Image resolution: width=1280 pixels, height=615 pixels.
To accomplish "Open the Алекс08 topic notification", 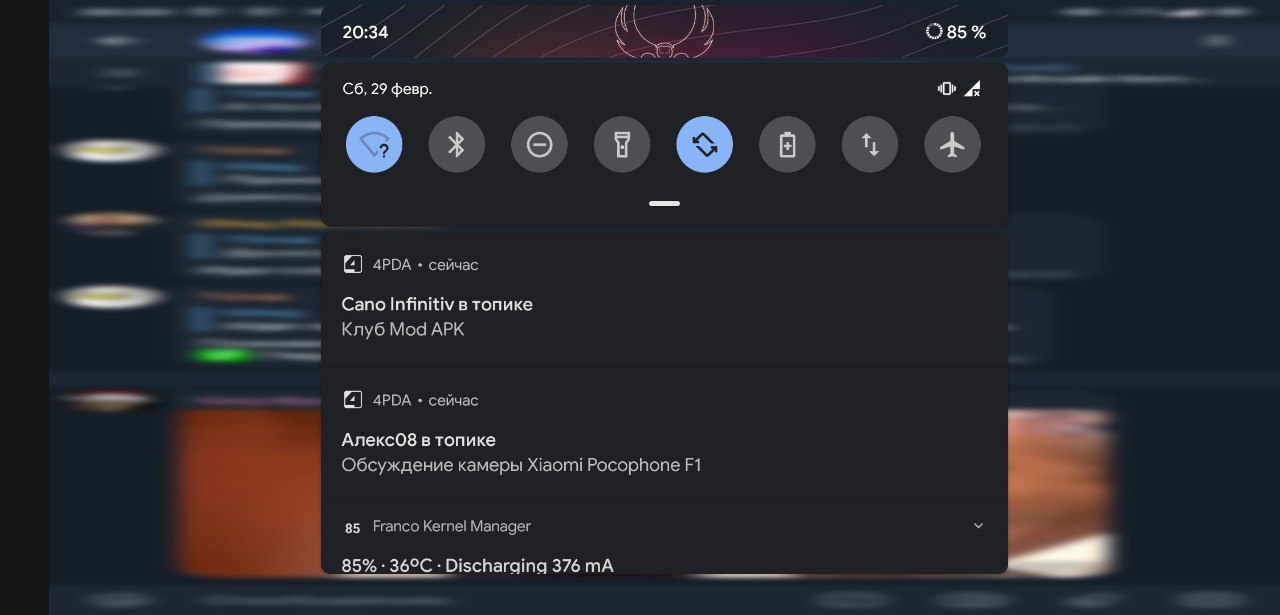I will (x=664, y=435).
